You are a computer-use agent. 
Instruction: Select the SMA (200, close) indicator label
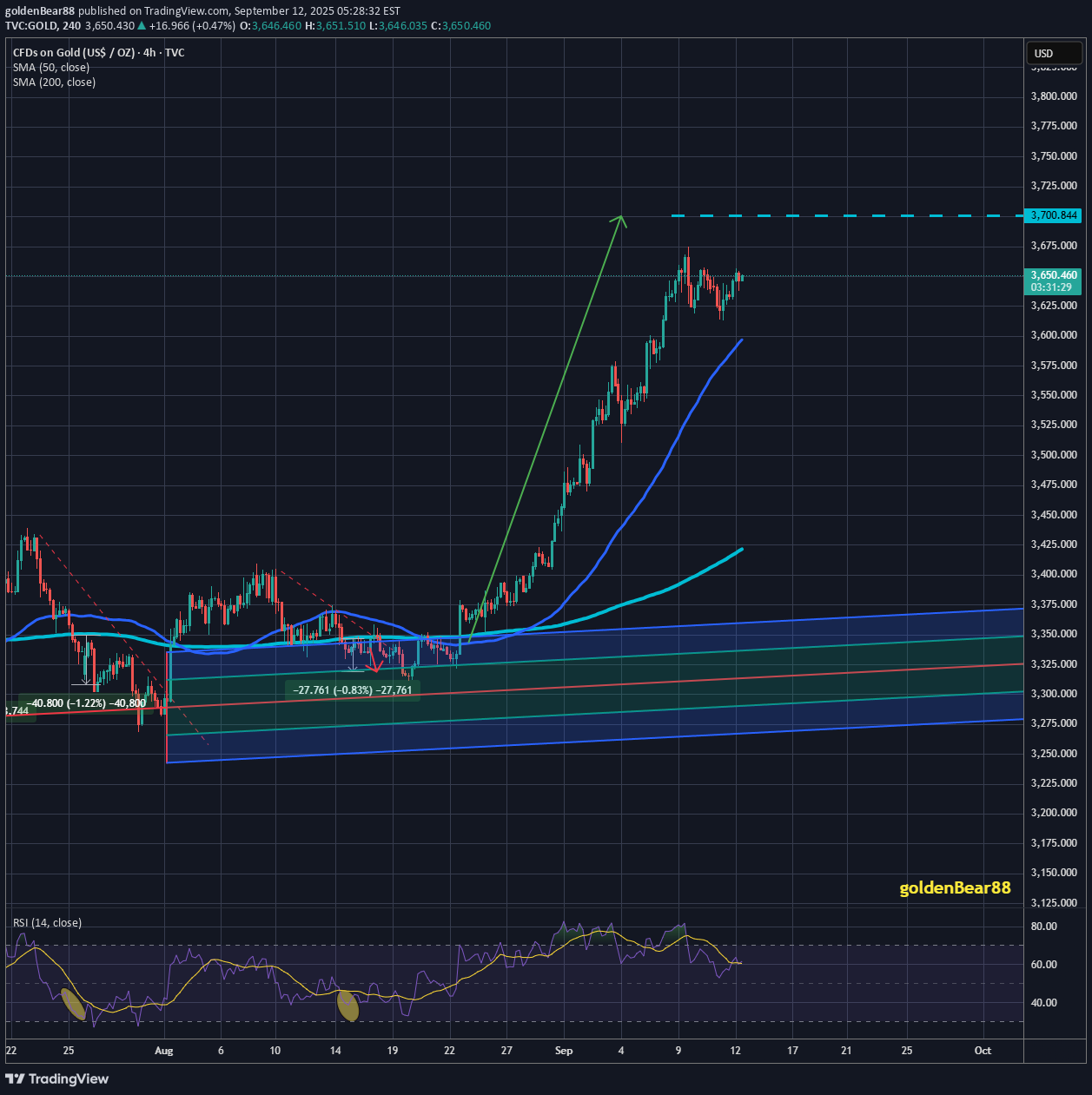[54, 82]
